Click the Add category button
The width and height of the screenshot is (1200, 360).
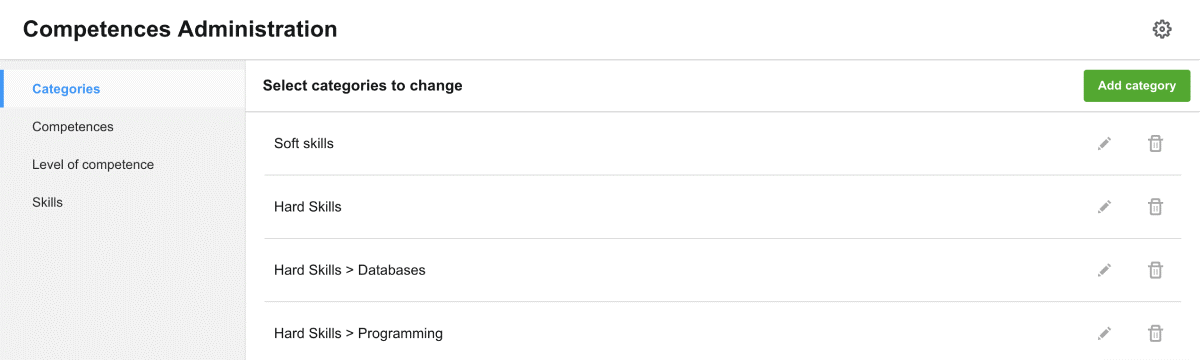(x=1137, y=86)
